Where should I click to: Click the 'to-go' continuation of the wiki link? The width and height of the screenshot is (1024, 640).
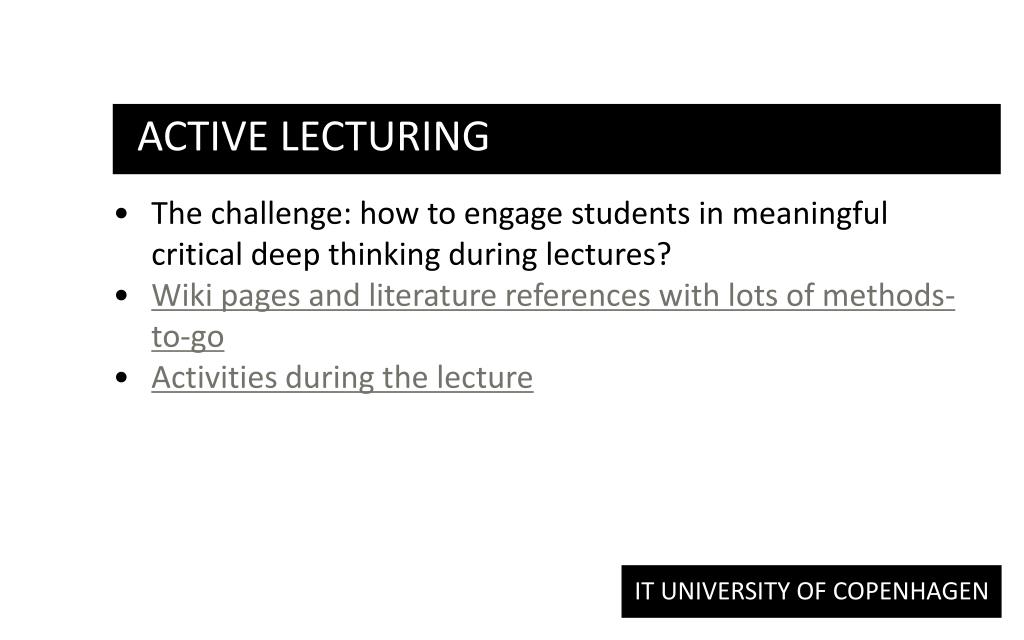coord(187,337)
